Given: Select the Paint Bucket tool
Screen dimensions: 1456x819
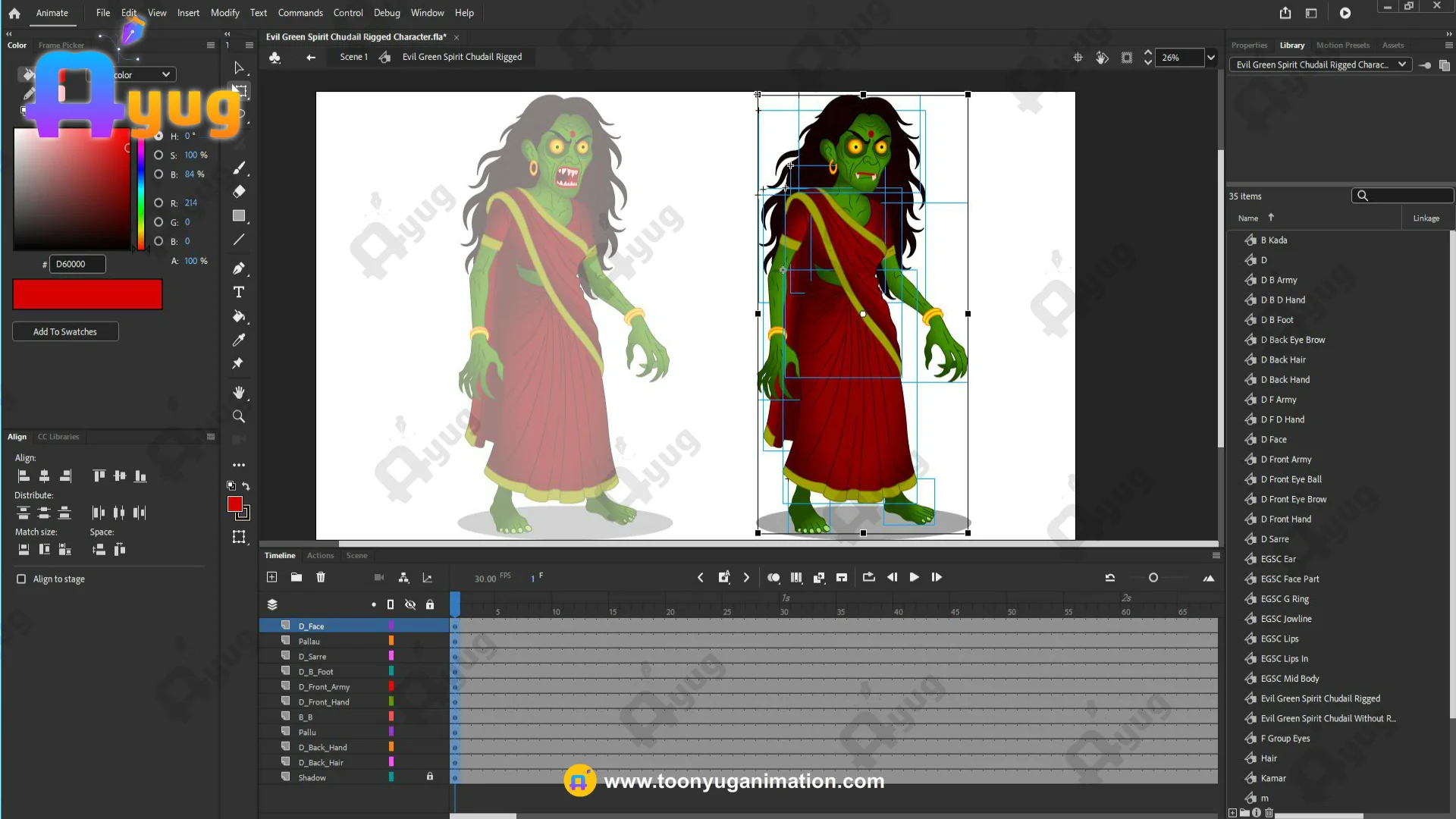Looking at the screenshot, I should point(239,316).
